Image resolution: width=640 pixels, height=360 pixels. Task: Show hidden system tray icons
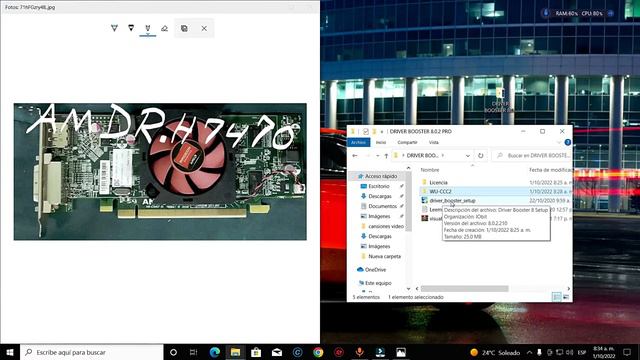tap(529, 352)
